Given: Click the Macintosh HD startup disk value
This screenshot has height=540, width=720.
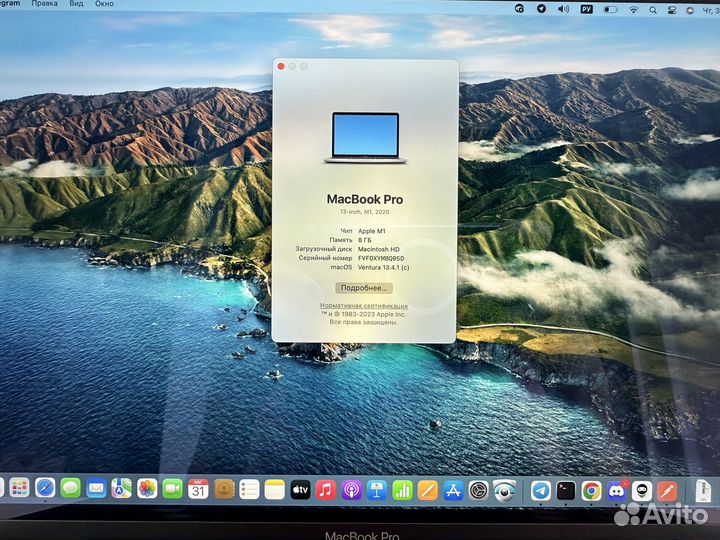Looking at the screenshot, I should click(x=379, y=249).
